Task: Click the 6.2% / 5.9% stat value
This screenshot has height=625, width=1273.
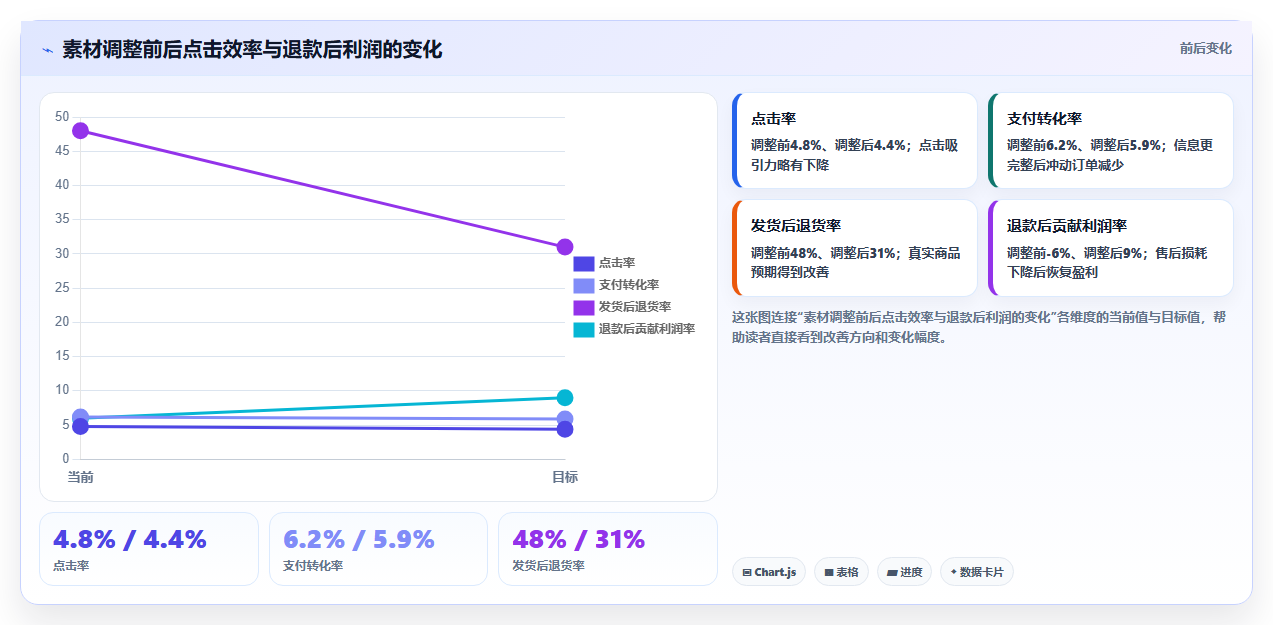Action: click(x=359, y=540)
